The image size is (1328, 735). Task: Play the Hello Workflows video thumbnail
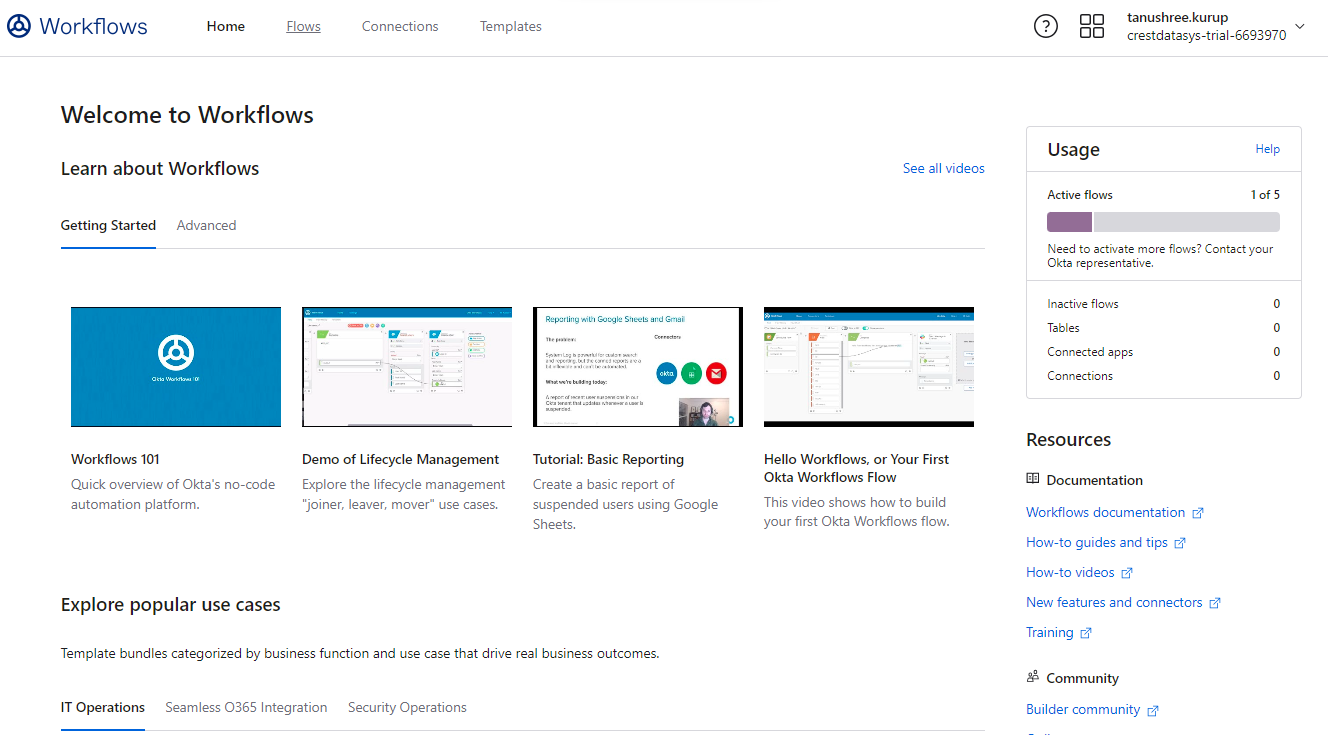point(869,367)
